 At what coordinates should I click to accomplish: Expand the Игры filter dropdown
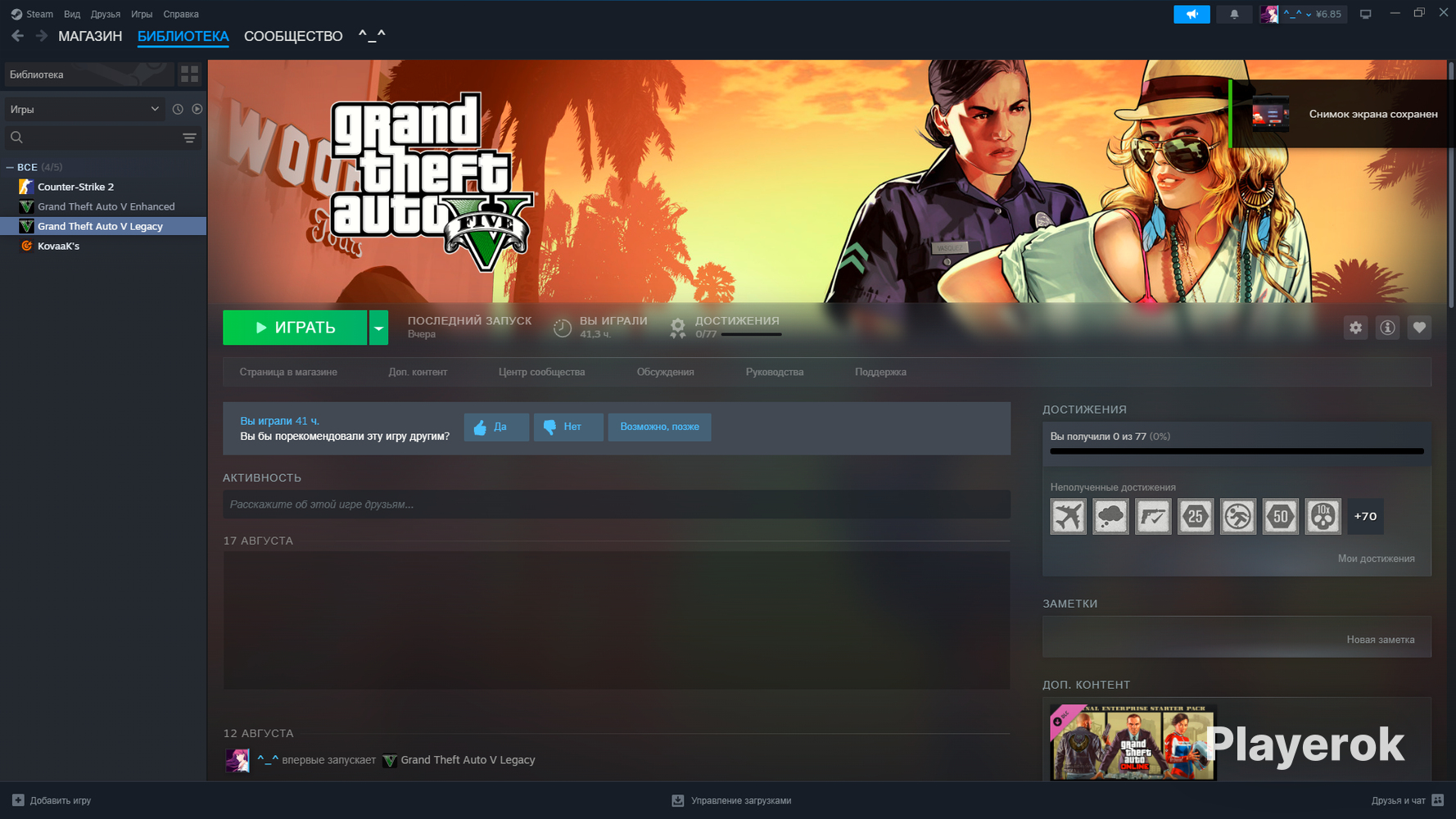click(85, 109)
